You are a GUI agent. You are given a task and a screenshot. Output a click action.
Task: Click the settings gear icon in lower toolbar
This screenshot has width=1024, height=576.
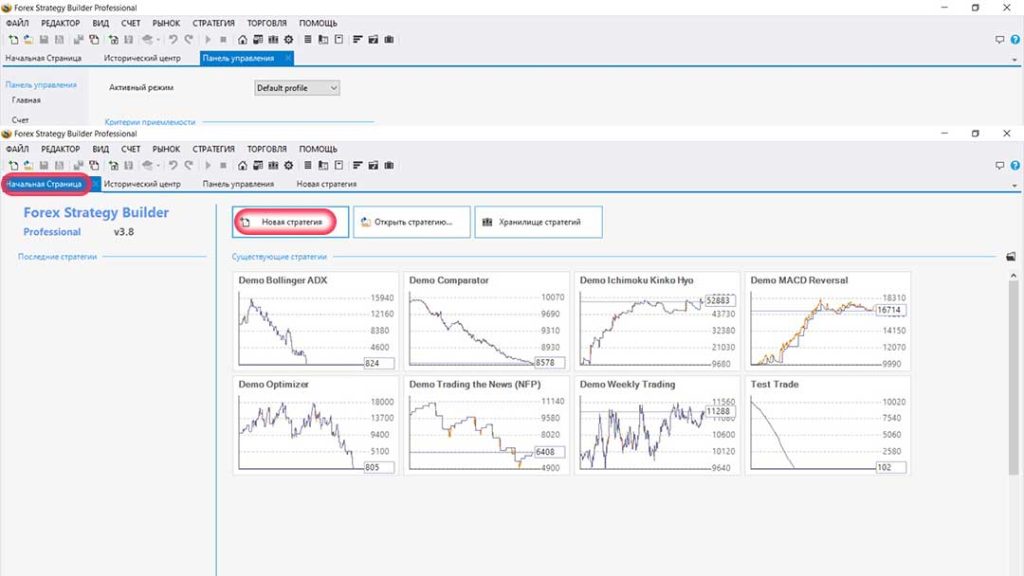tap(288, 165)
